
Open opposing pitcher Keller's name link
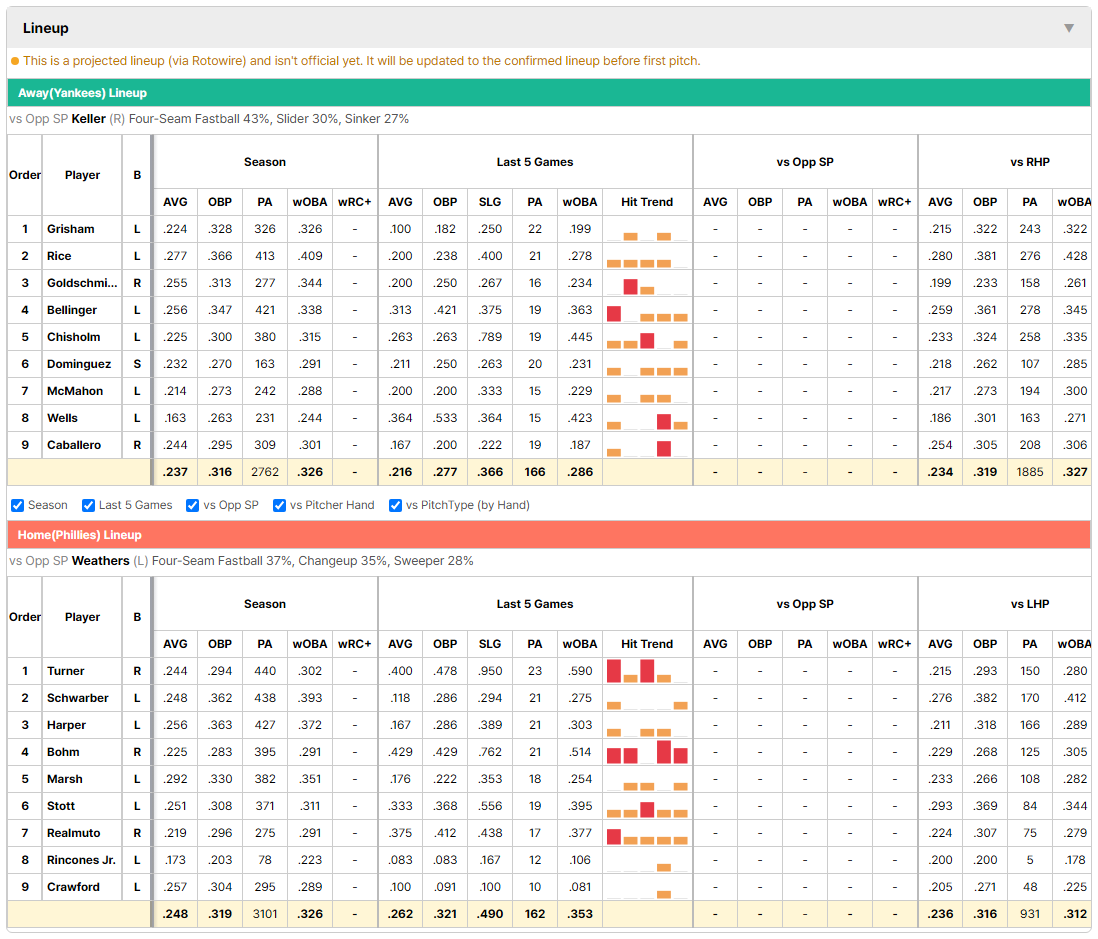(x=88, y=119)
